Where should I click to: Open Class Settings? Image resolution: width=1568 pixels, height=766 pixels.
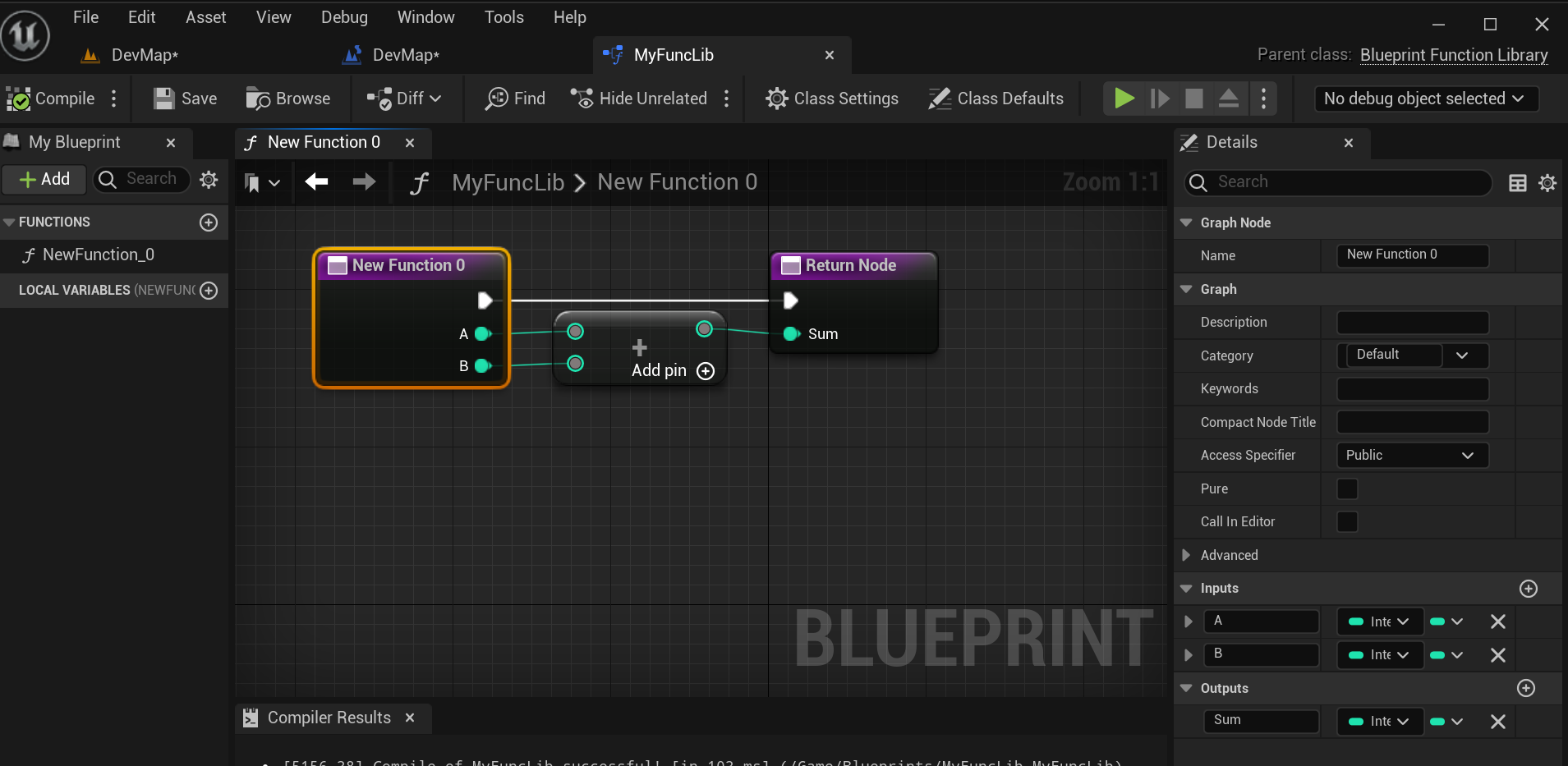(x=832, y=99)
